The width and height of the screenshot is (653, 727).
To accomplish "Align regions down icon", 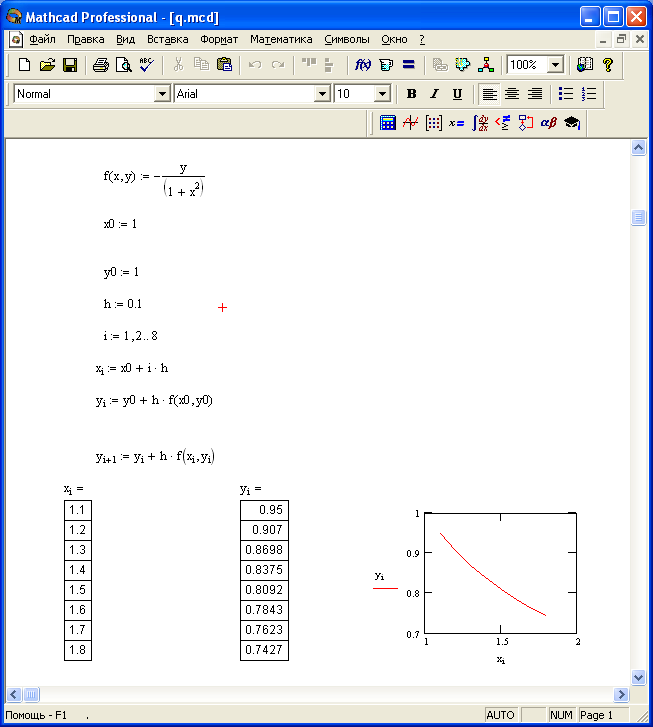I will click(328, 65).
